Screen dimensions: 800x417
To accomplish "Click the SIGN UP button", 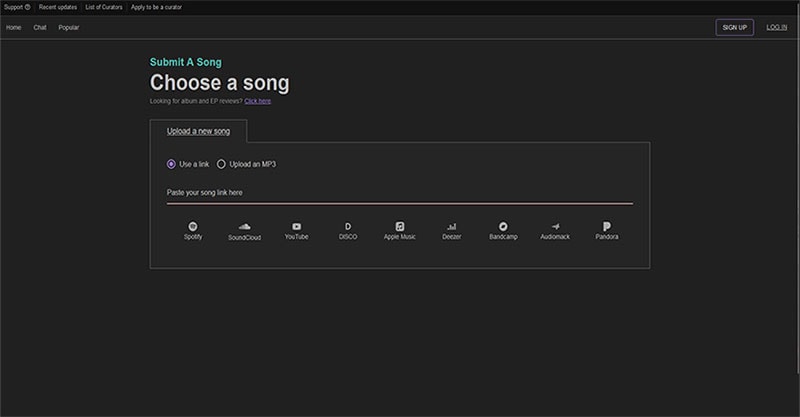I will pyautogui.click(x=735, y=28).
